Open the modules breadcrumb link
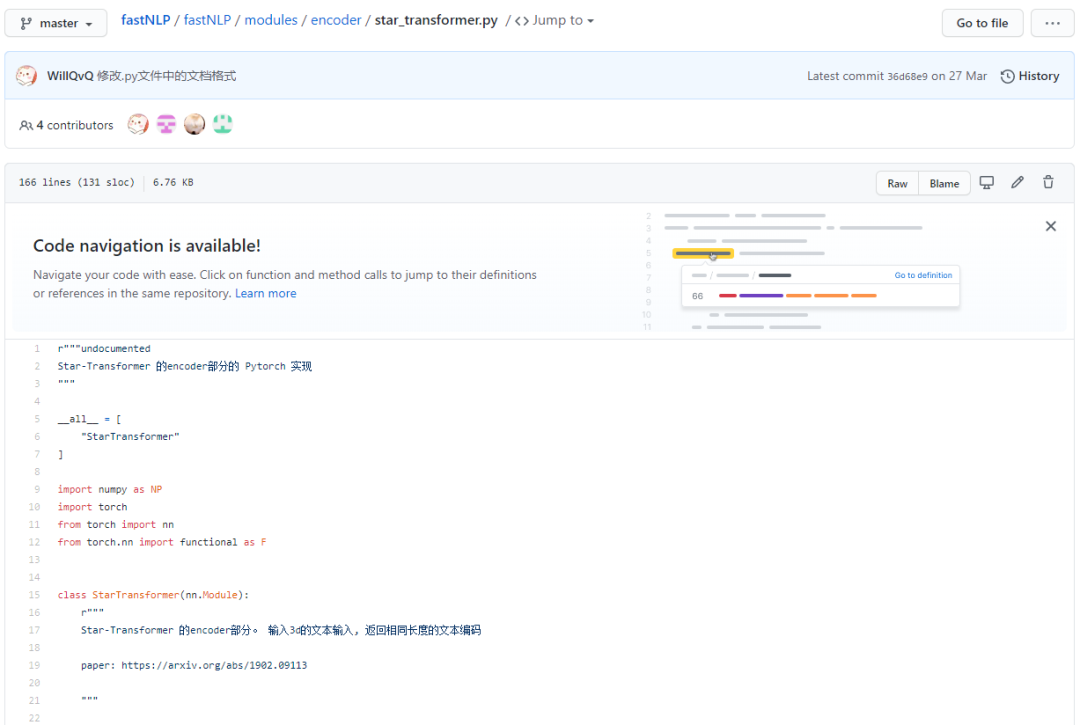The height and width of the screenshot is (725, 1080). pos(271,20)
